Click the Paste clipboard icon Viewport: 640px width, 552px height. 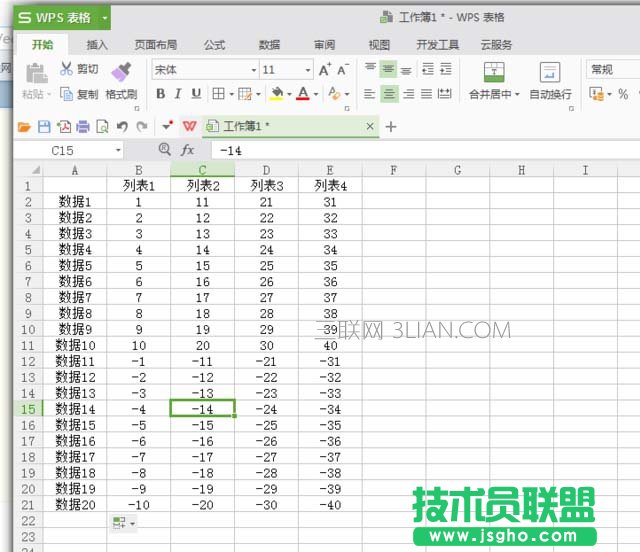coord(36,73)
